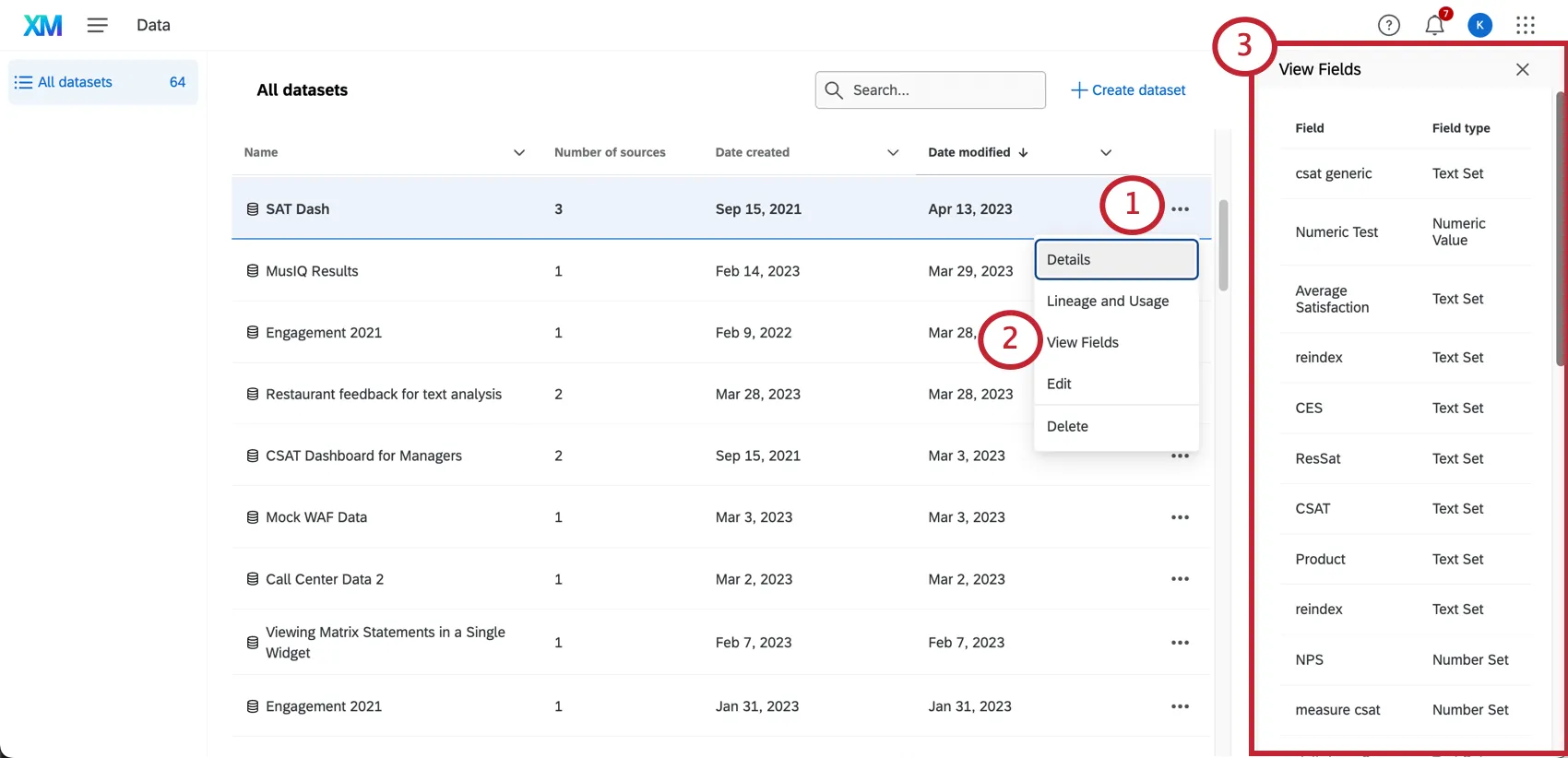1568x758 pixels.
Task: Open the hamburger navigation menu
Action: [x=97, y=25]
